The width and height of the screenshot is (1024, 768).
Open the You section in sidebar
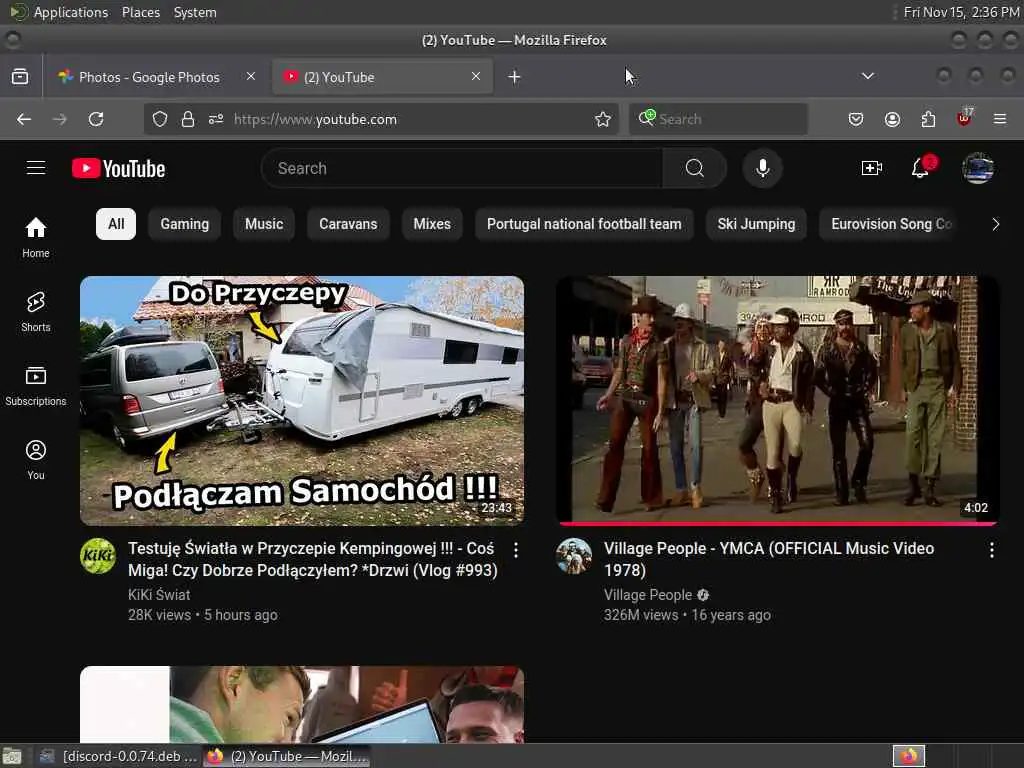click(36, 460)
